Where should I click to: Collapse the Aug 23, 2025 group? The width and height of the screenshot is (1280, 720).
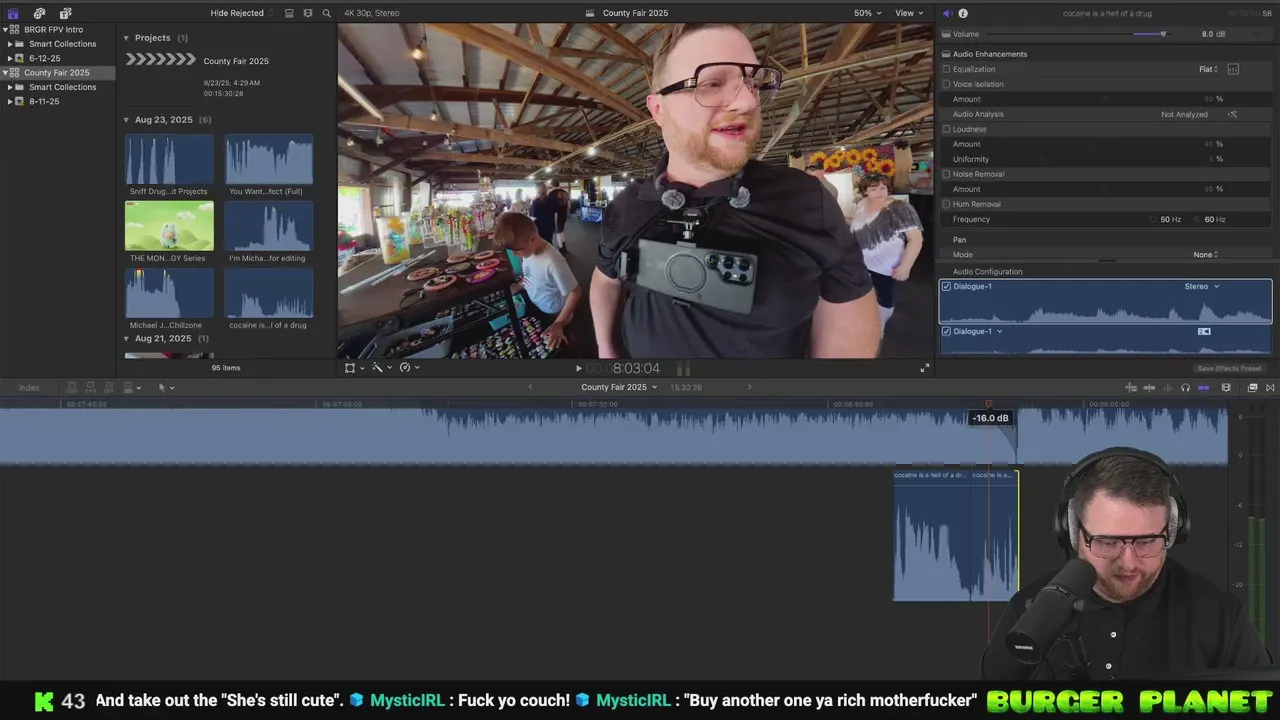126,120
